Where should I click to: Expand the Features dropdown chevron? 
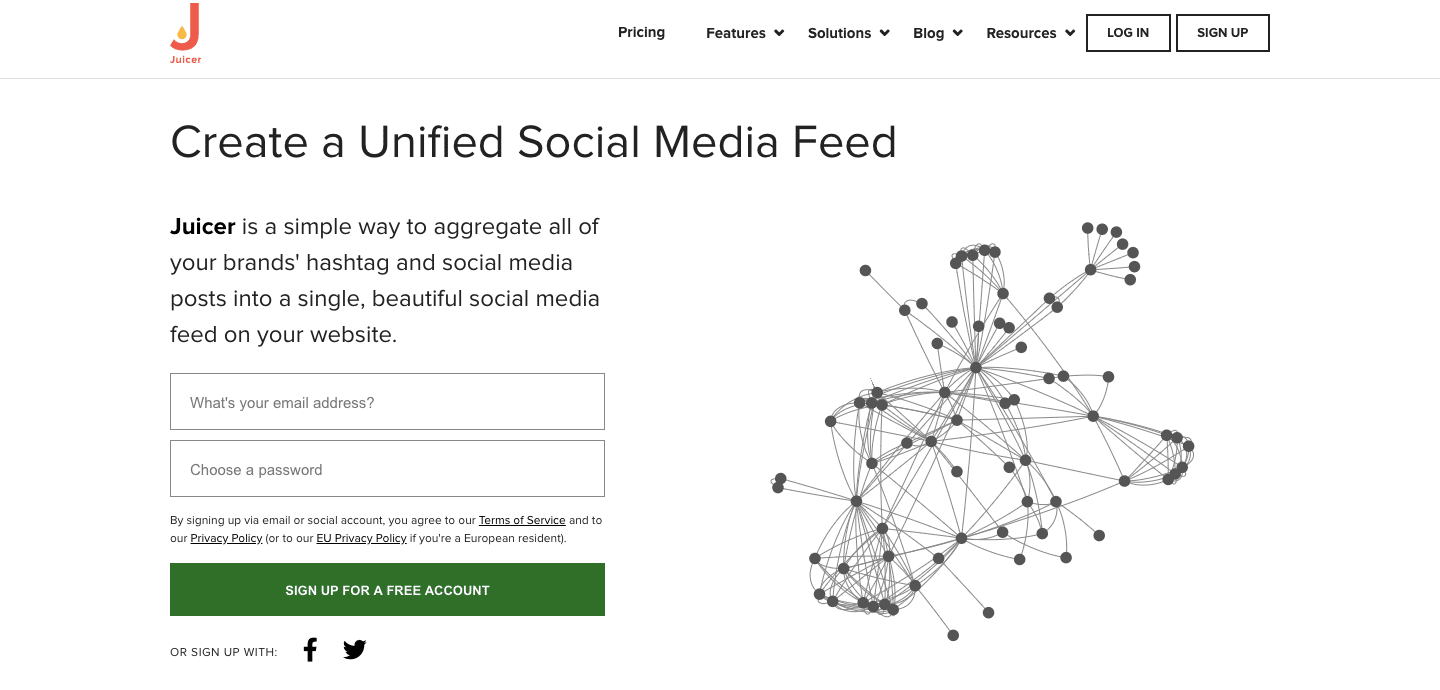pos(780,33)
